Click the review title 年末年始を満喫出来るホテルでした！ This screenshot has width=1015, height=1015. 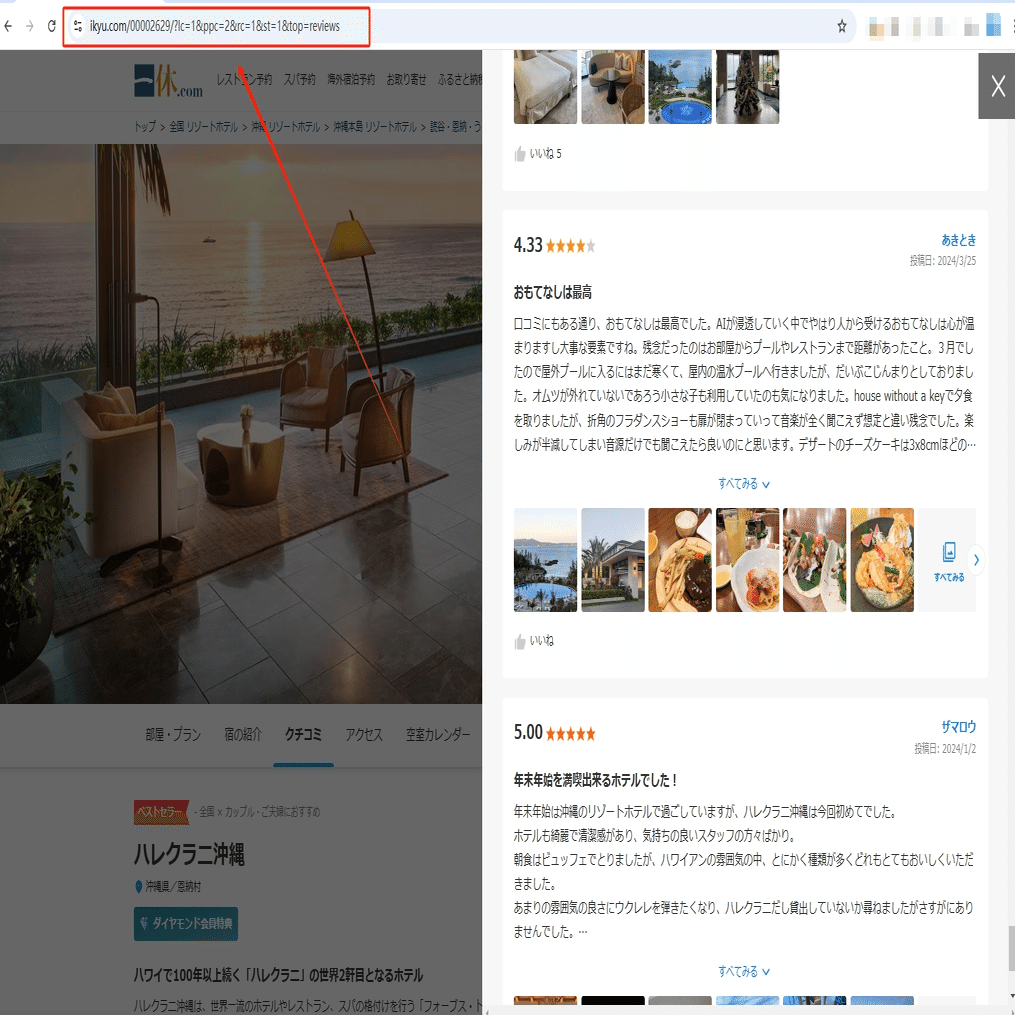click(x=594, y=780)
